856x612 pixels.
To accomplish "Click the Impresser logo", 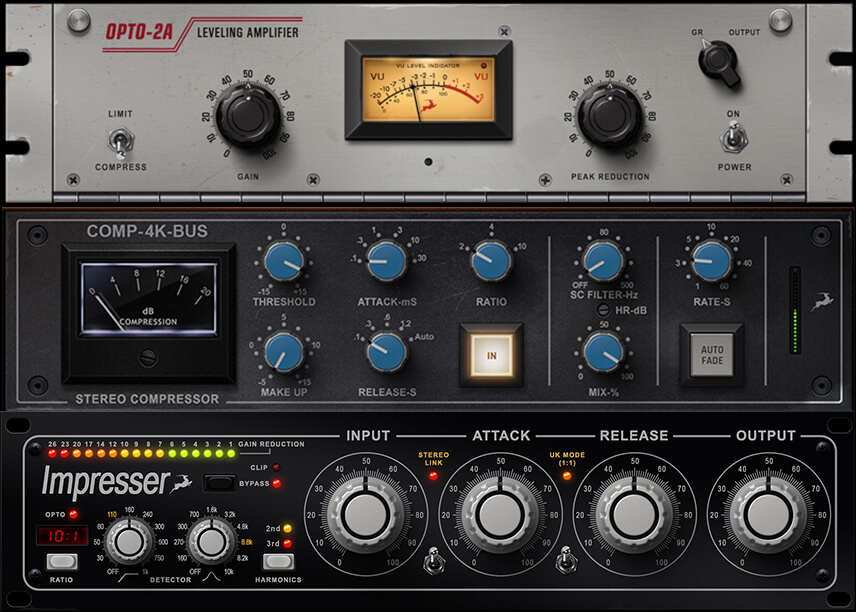I will [117, 482].
